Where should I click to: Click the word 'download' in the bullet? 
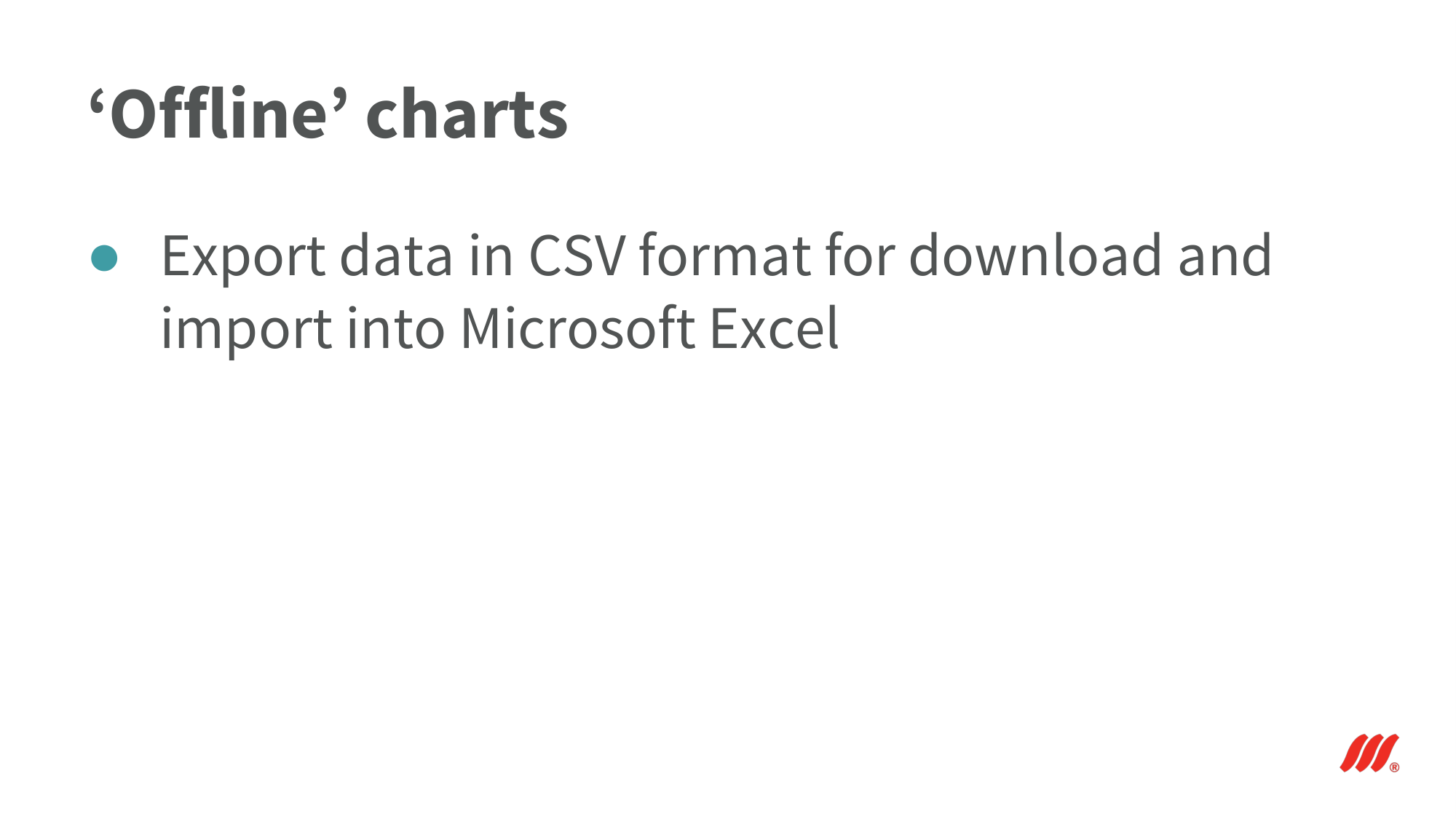pyautogui.click(x=1036, y=255)
